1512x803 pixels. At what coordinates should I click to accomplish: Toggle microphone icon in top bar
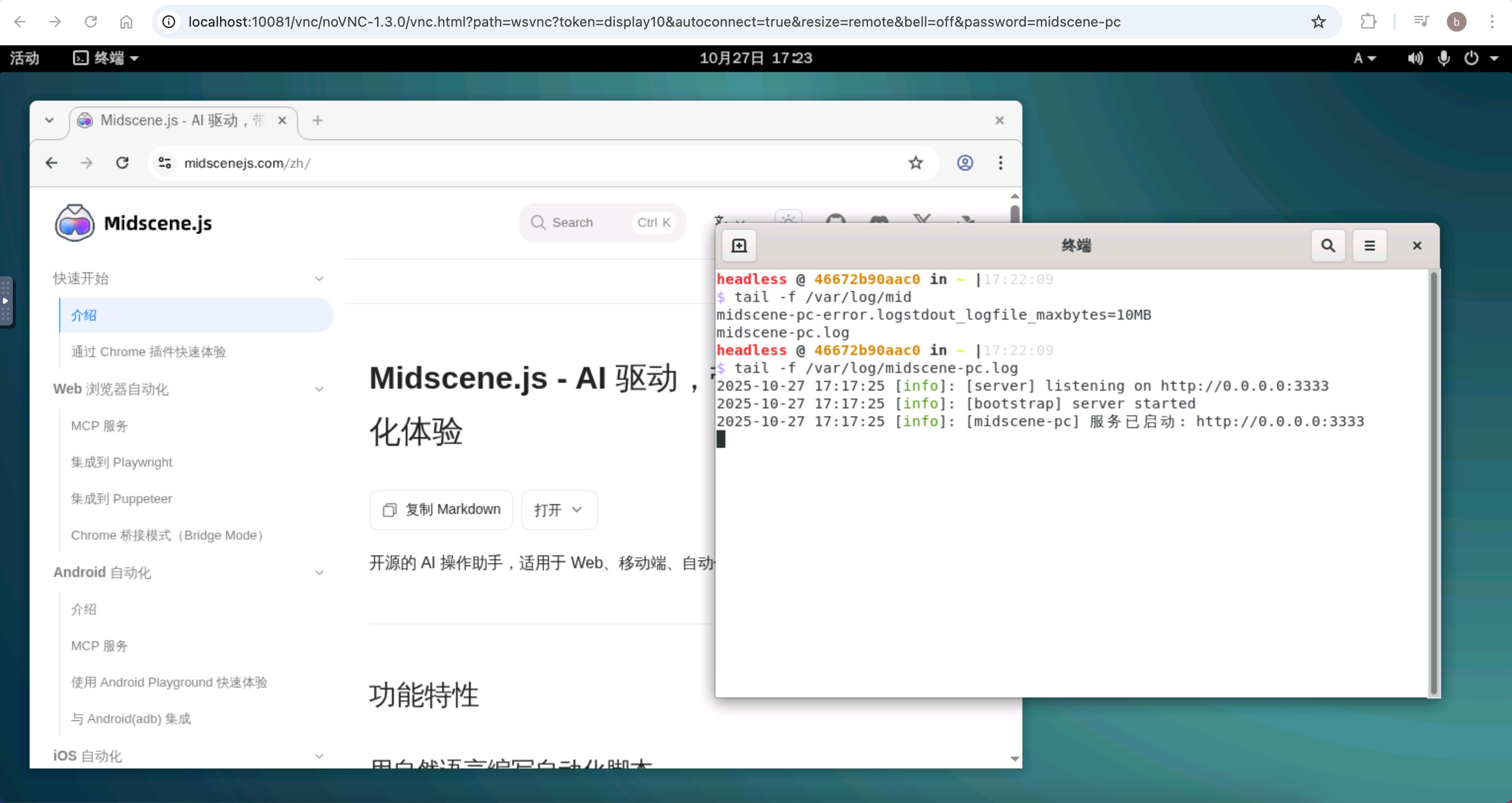[x=1444, y=58]
